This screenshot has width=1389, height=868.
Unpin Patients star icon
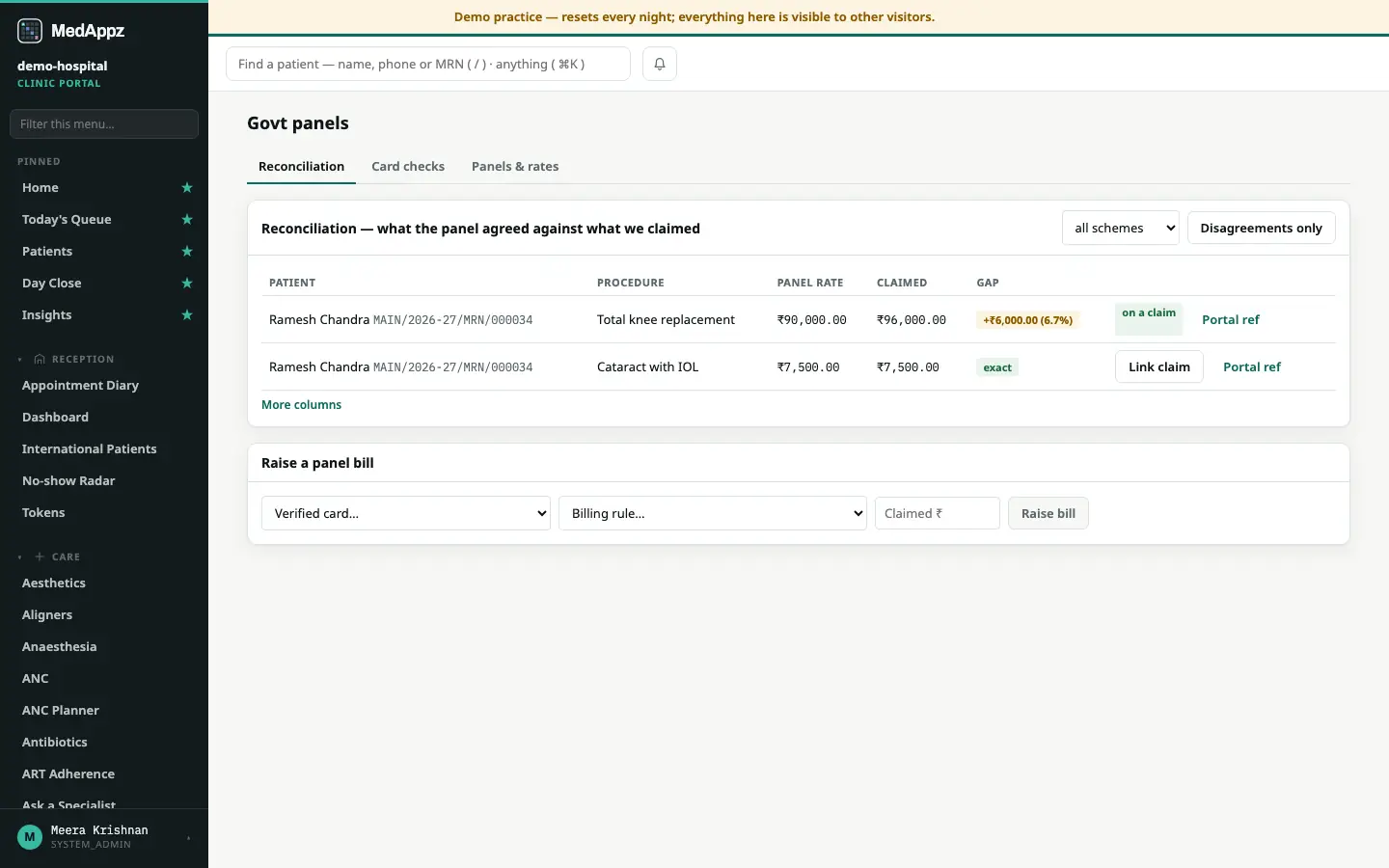187,252
